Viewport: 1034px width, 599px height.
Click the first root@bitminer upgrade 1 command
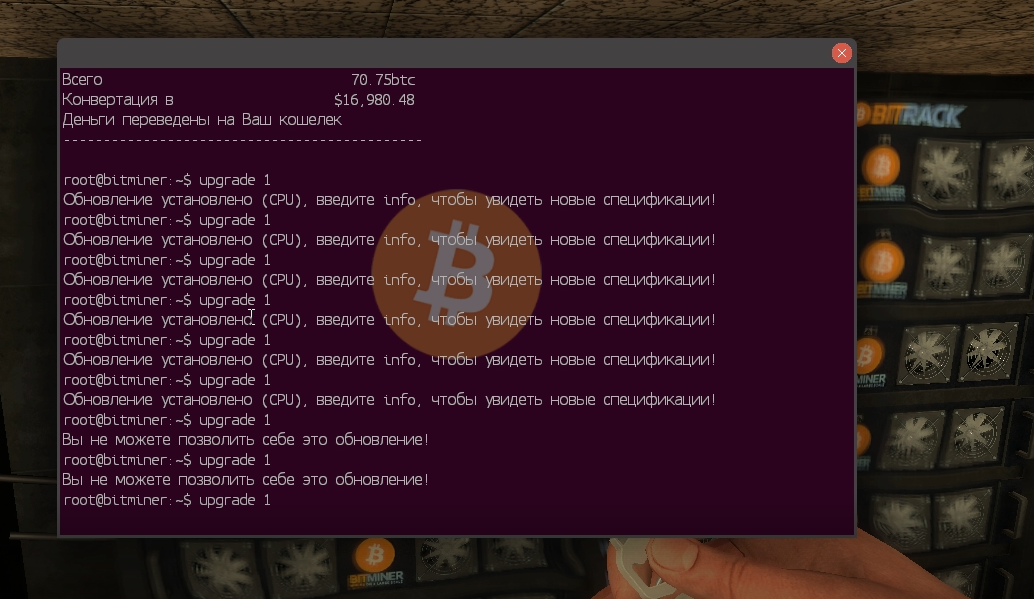pos(167,180)
